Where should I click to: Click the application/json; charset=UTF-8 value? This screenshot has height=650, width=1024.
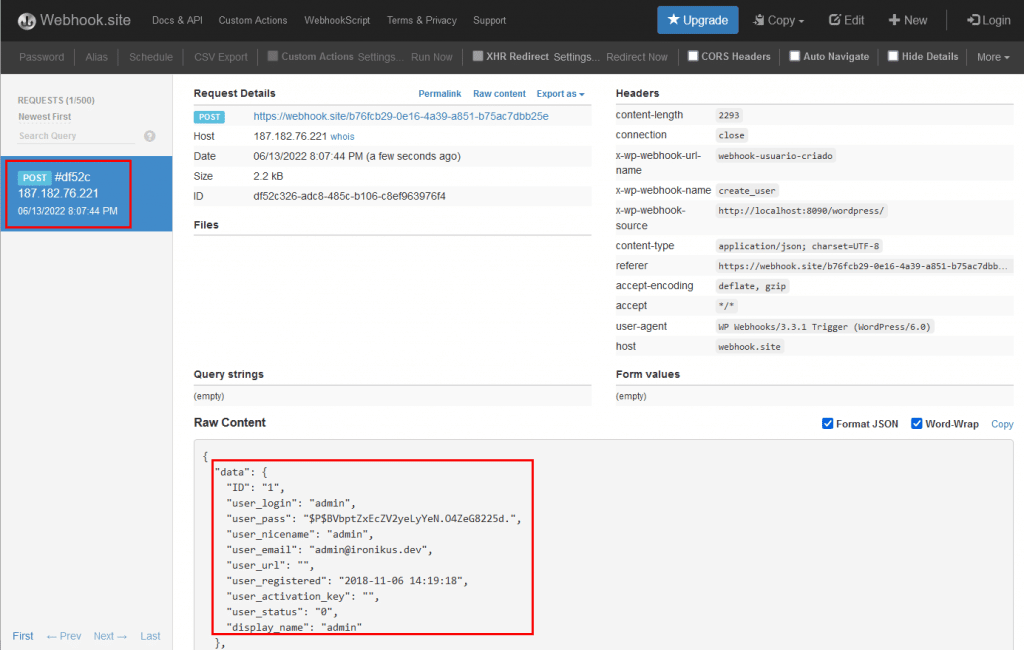tap(799, 246)
